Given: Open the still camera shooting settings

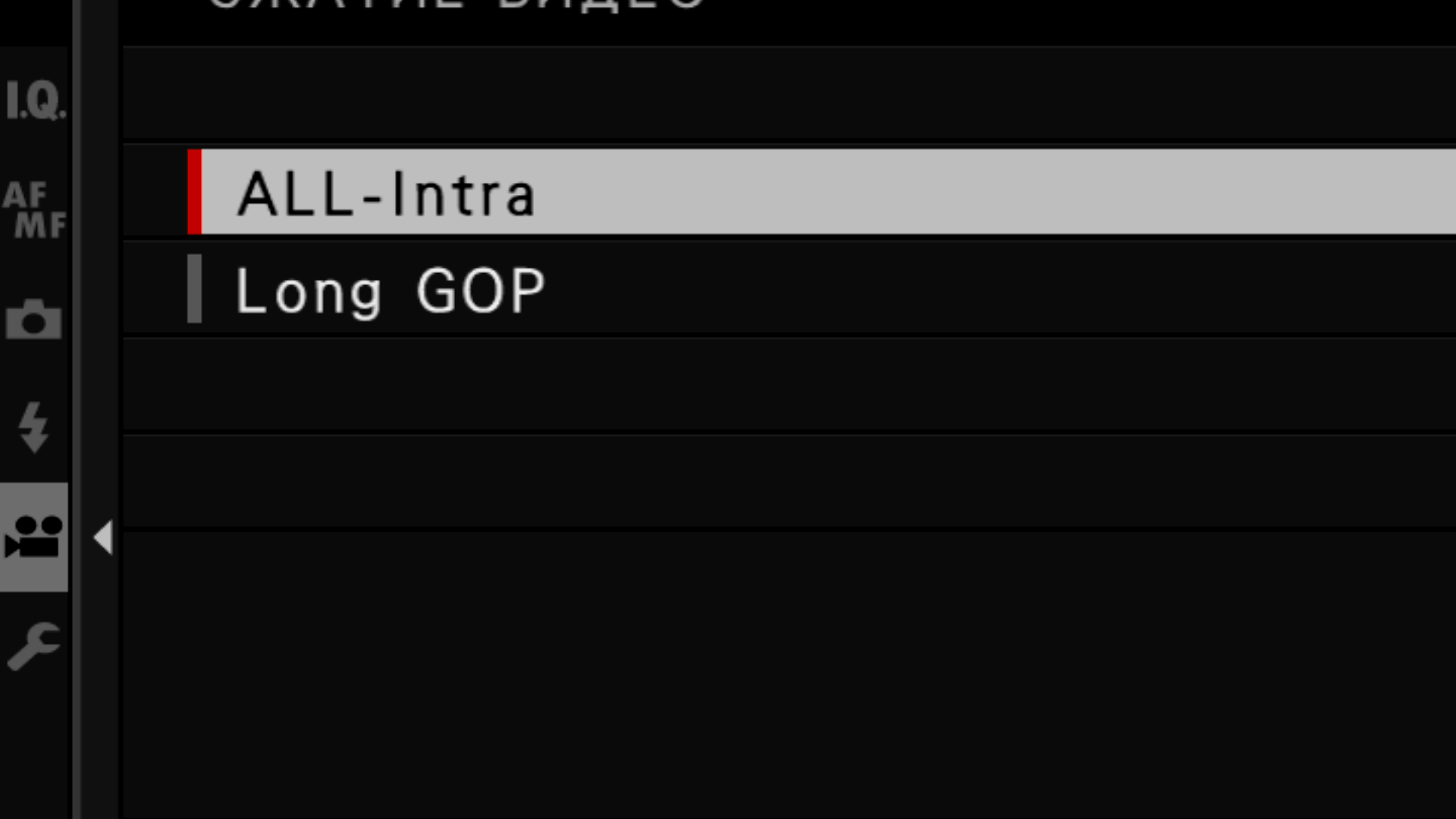Looking at the screenshot, I should click(x=33, y=318).
